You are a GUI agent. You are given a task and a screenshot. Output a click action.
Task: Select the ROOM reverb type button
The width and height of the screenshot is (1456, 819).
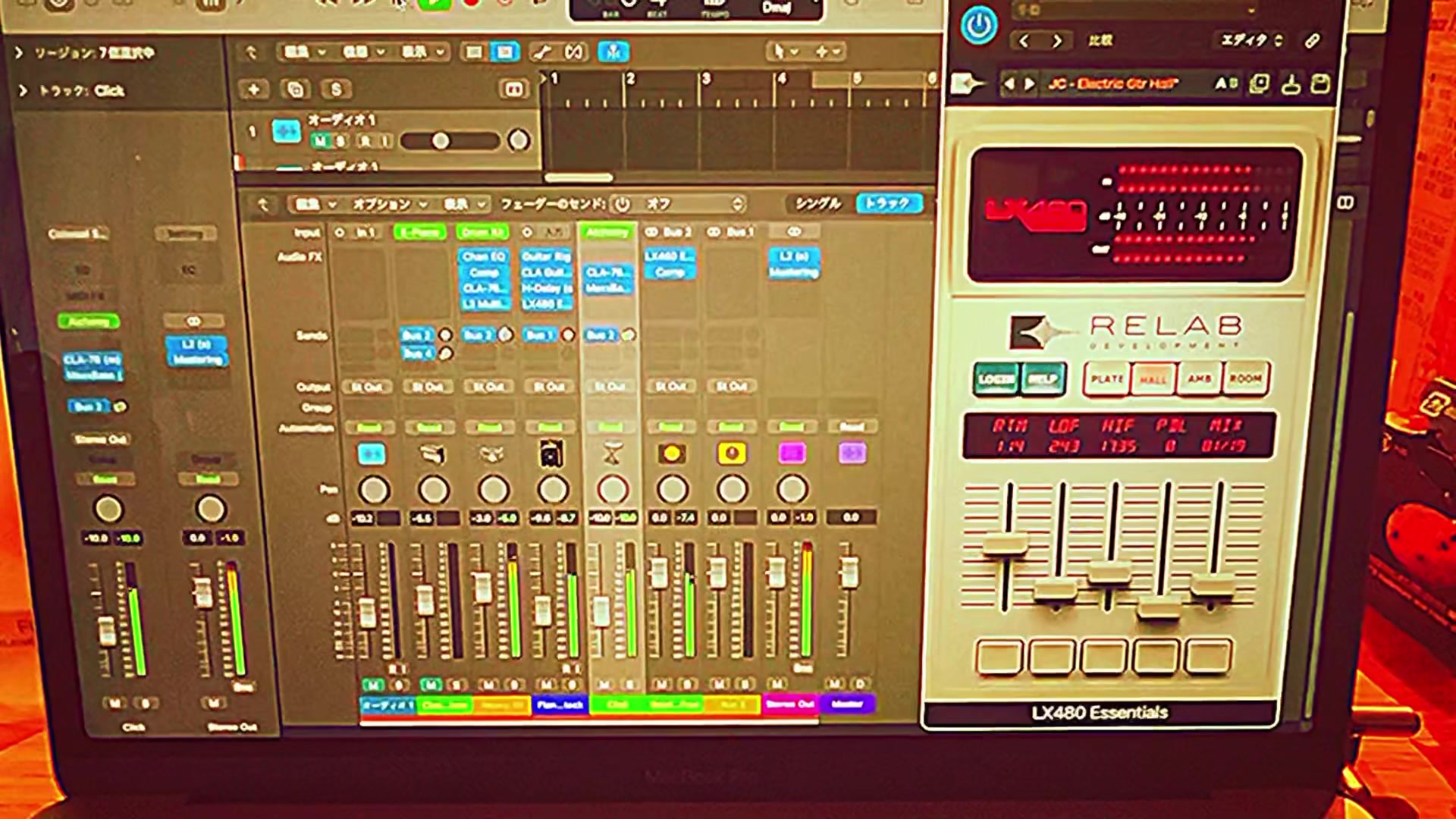pyautogui.click(x=1245, y=378)
